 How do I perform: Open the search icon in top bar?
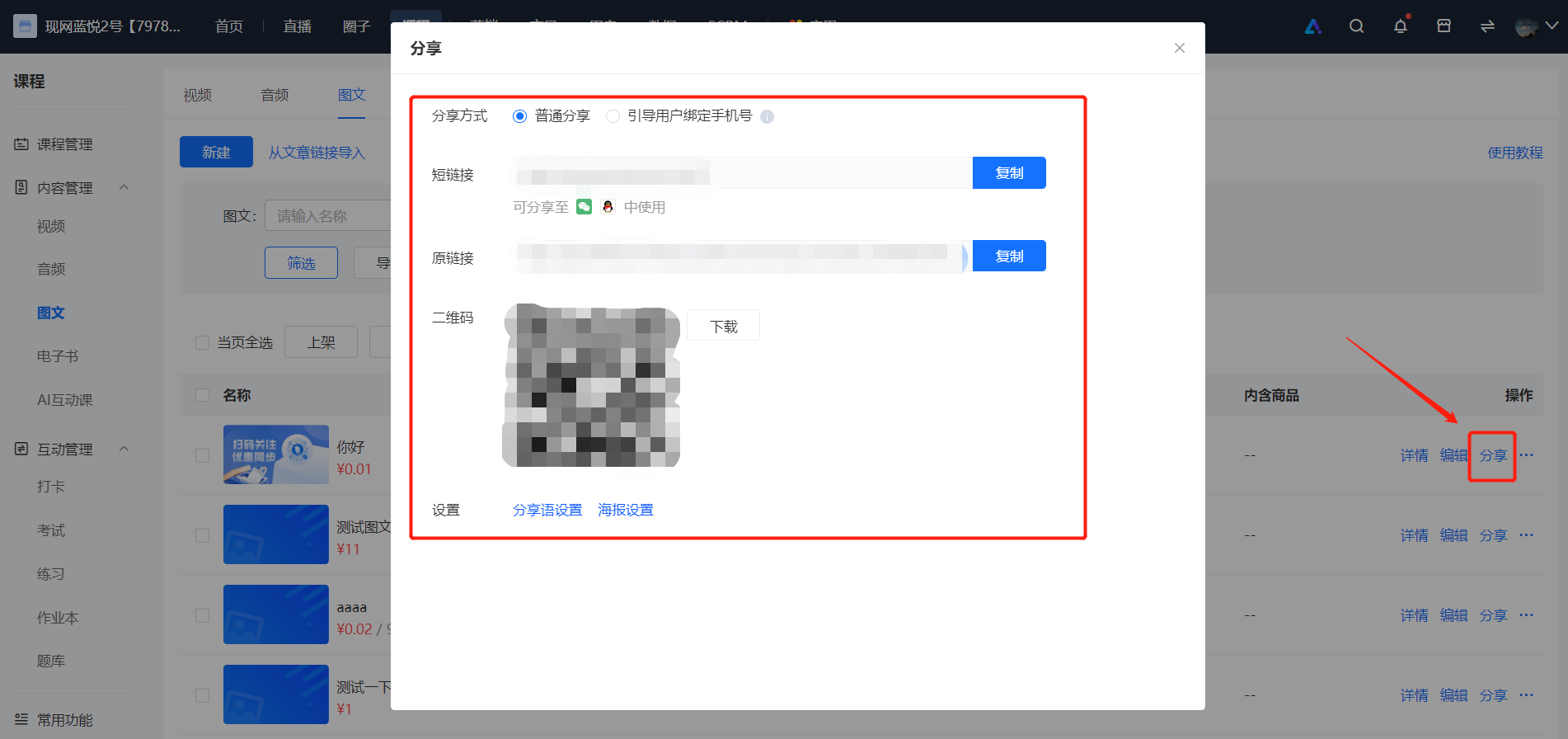point(1356,26)
